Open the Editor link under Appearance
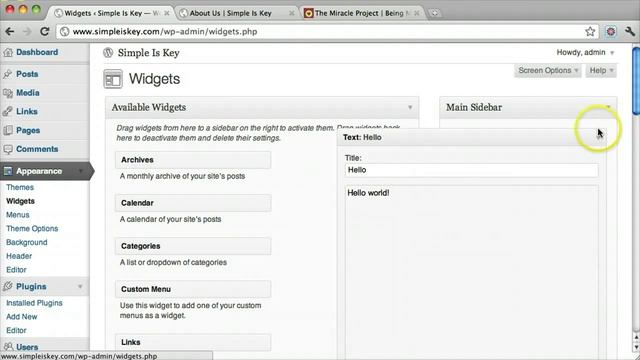Viewport: 640px width, 360px height. (x=16, y=270)
